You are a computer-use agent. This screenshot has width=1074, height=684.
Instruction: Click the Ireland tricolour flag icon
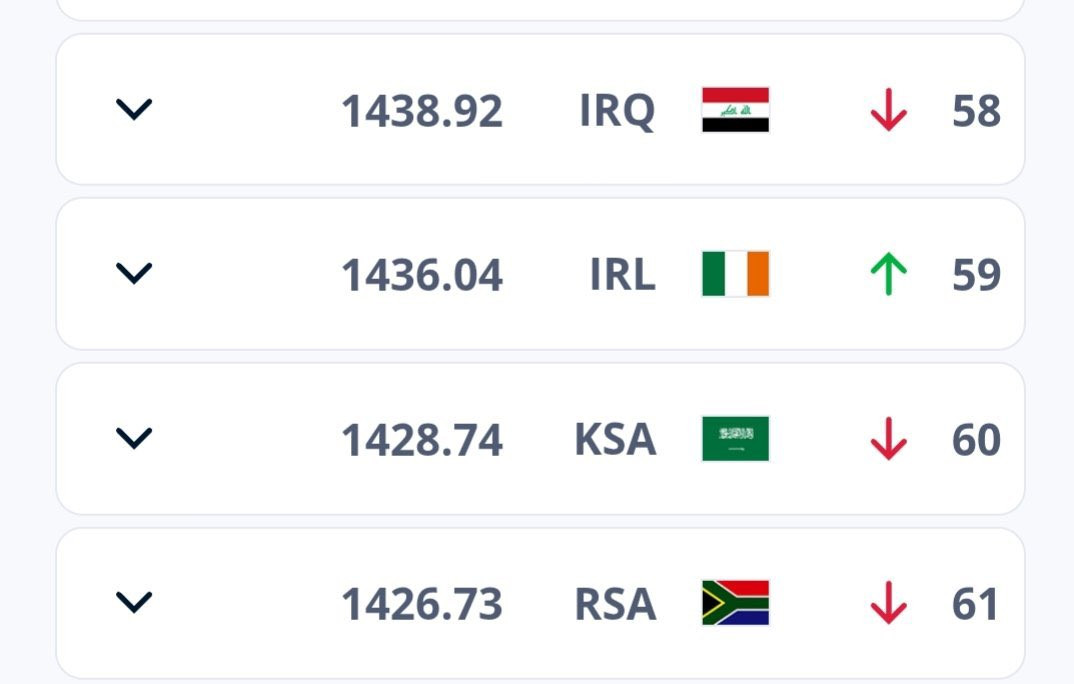pyautogui.click(x=736, y=274)
